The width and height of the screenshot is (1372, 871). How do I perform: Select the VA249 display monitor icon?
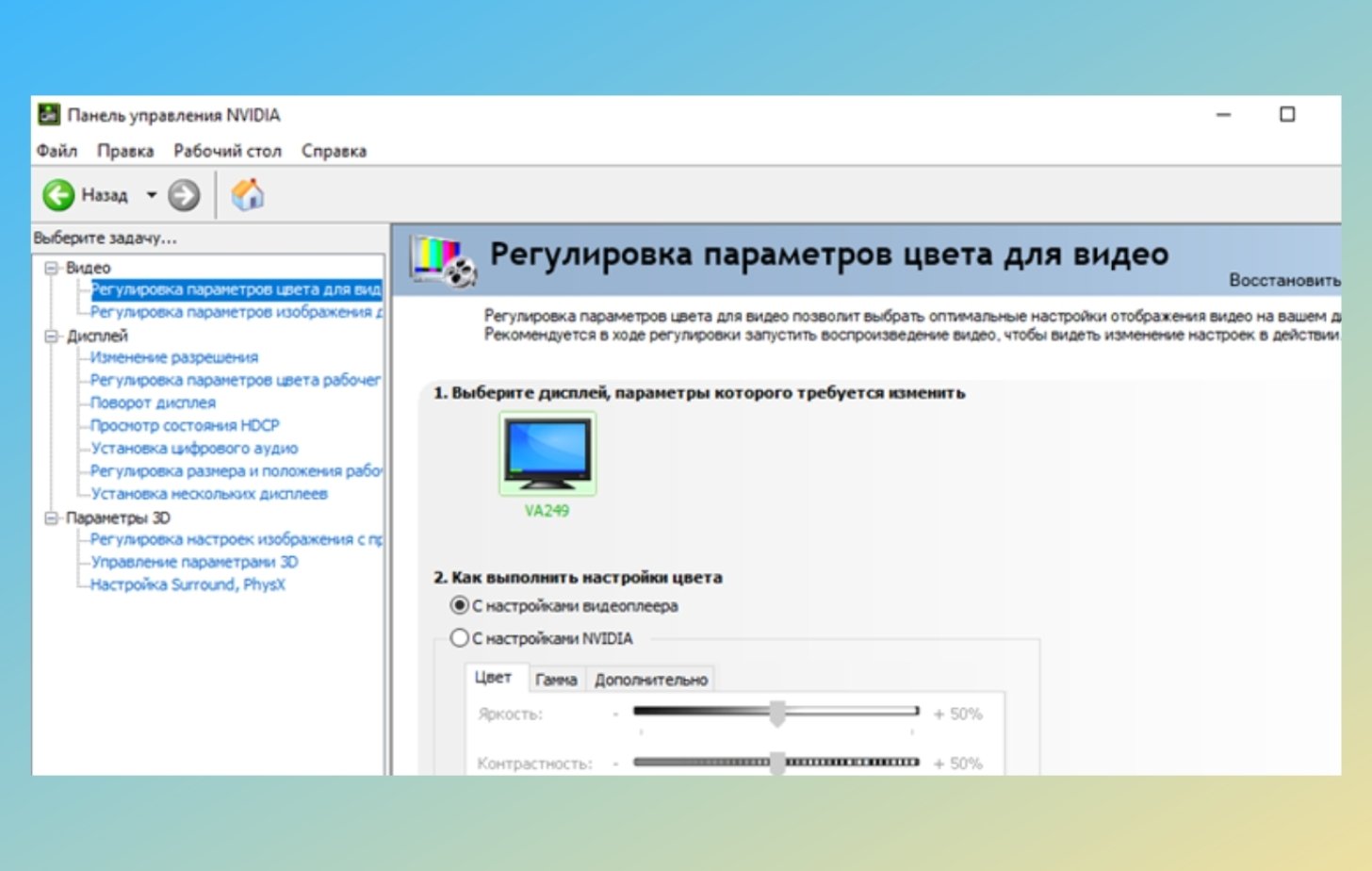(x=547, y=453)
